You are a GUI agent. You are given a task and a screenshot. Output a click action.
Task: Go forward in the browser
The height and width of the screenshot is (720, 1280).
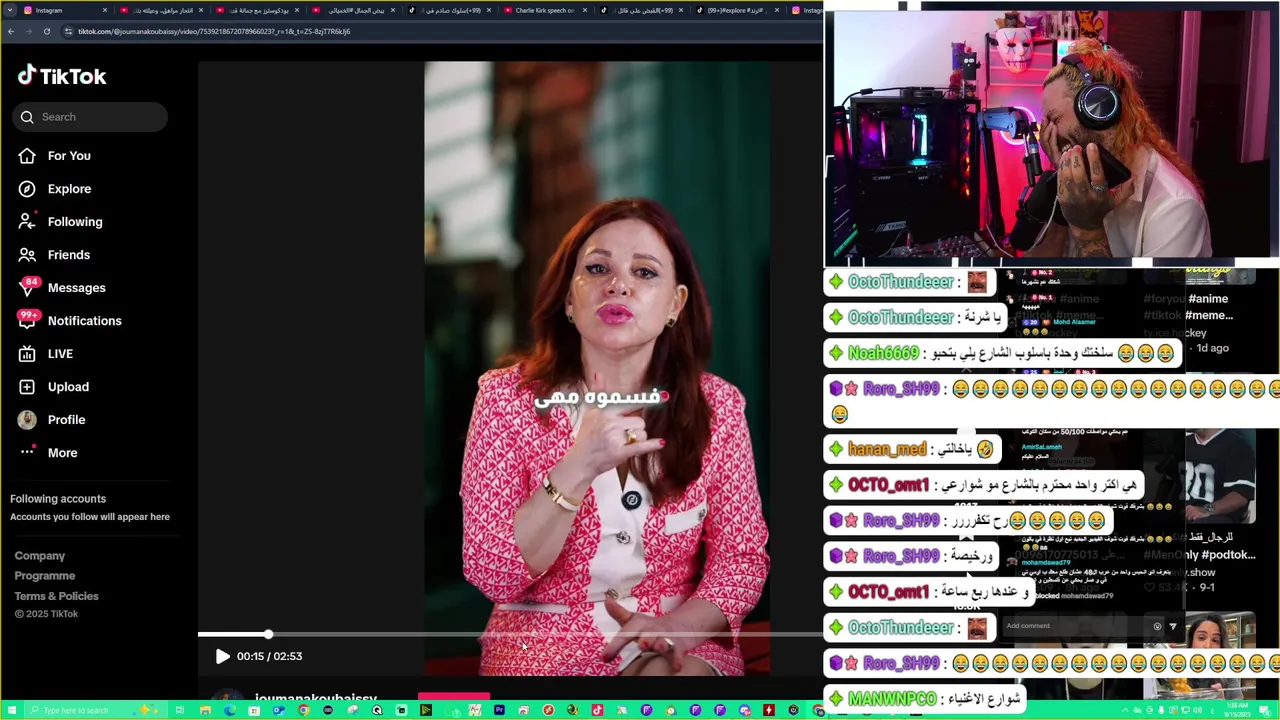point(28,31)
